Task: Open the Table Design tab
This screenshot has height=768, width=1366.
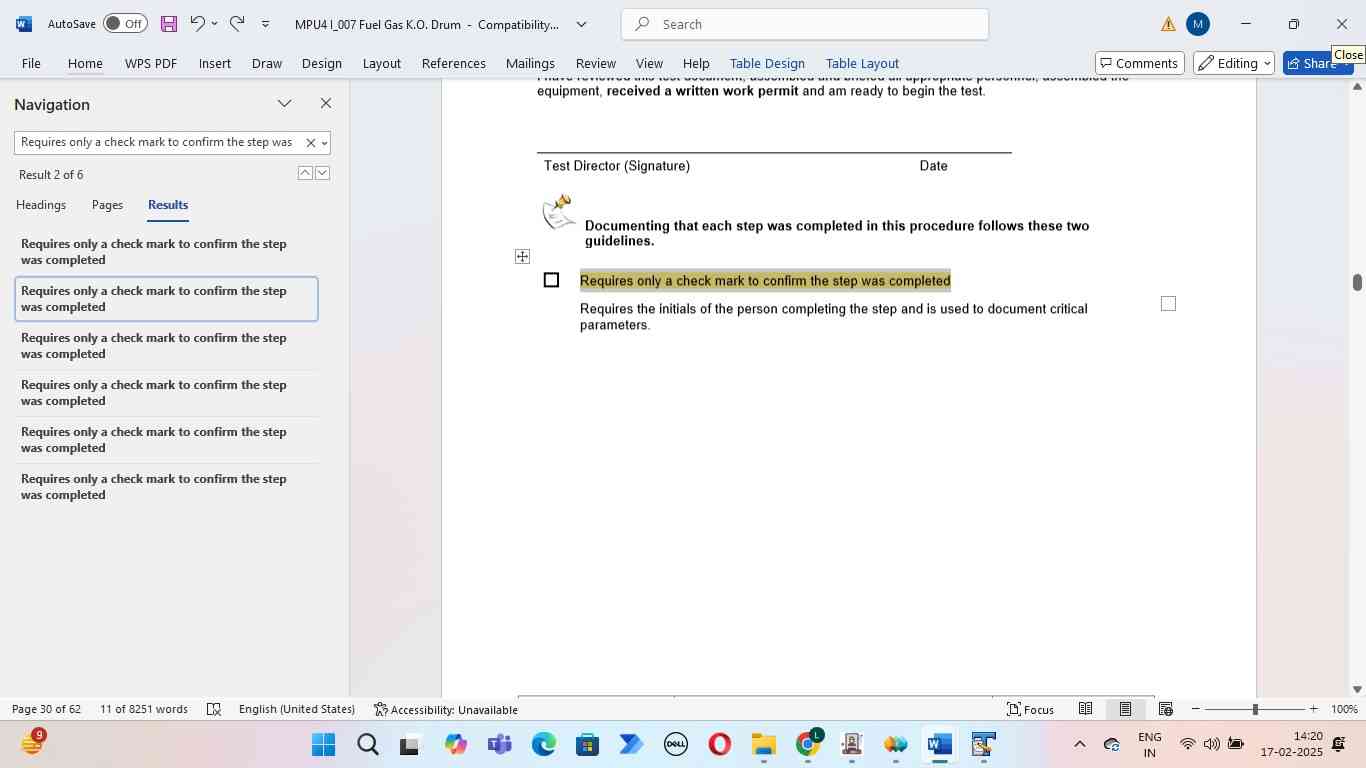Action: 767,63
